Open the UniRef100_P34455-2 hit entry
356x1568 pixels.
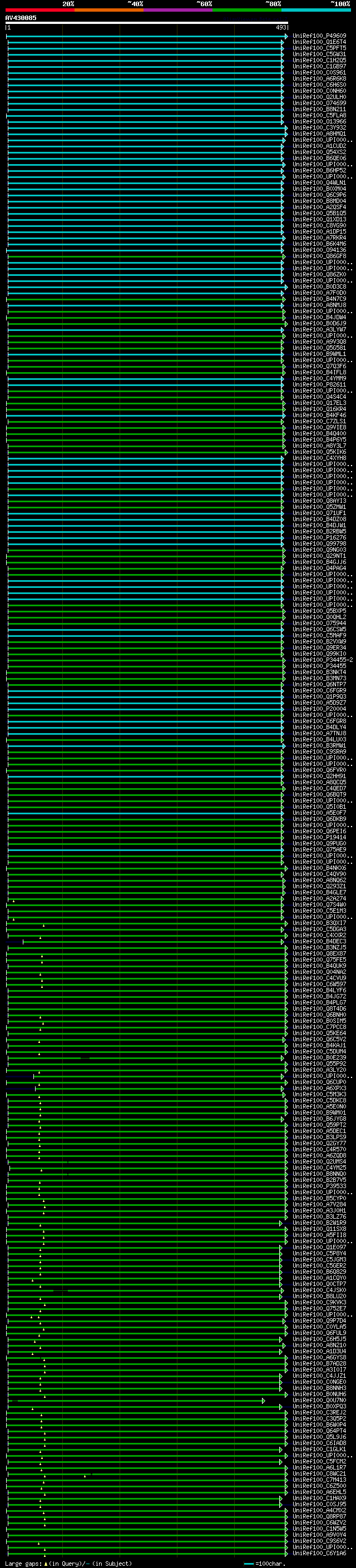(322, 660)
